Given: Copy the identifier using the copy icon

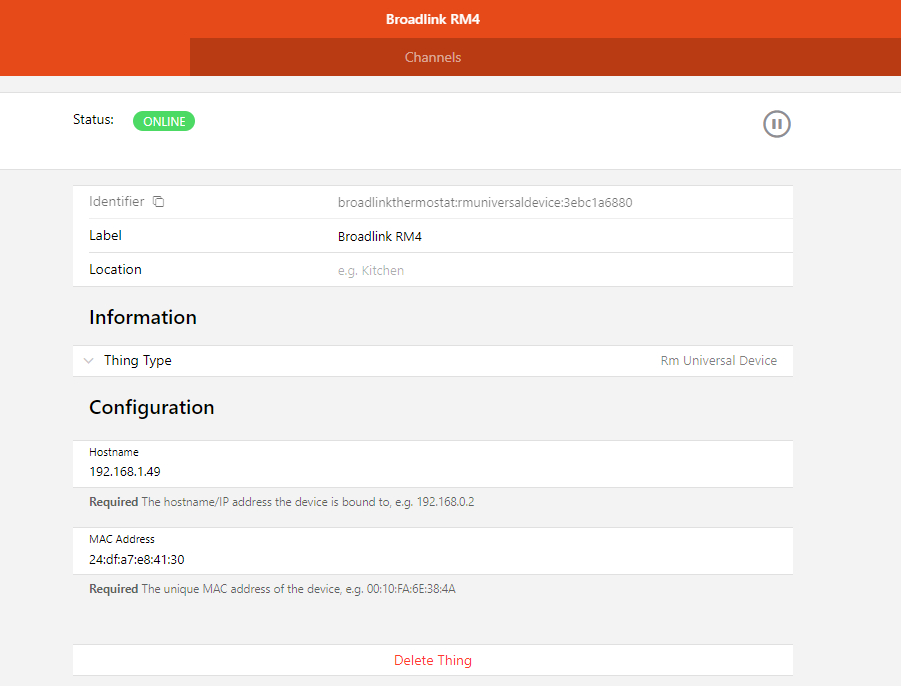Looking at the screenshot, I should click(x=158, y=202).
